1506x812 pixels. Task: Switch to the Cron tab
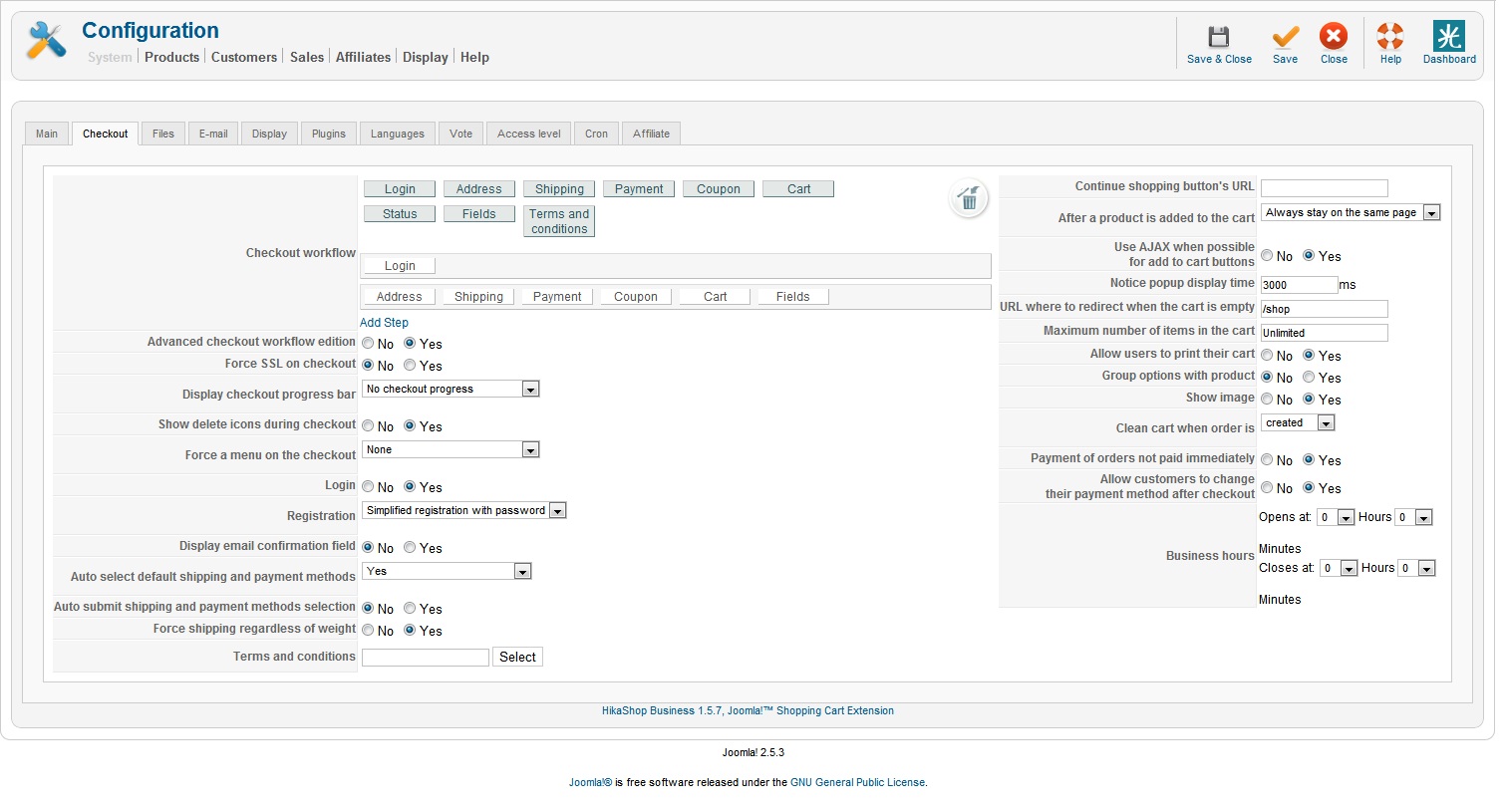(x=596, y=134)
